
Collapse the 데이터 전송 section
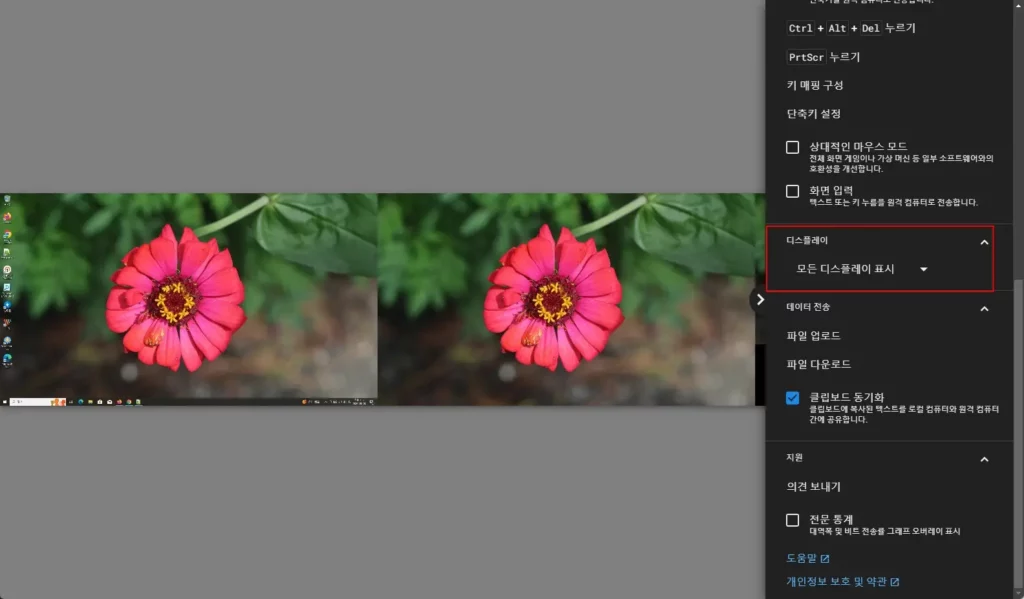pos(984,309)
